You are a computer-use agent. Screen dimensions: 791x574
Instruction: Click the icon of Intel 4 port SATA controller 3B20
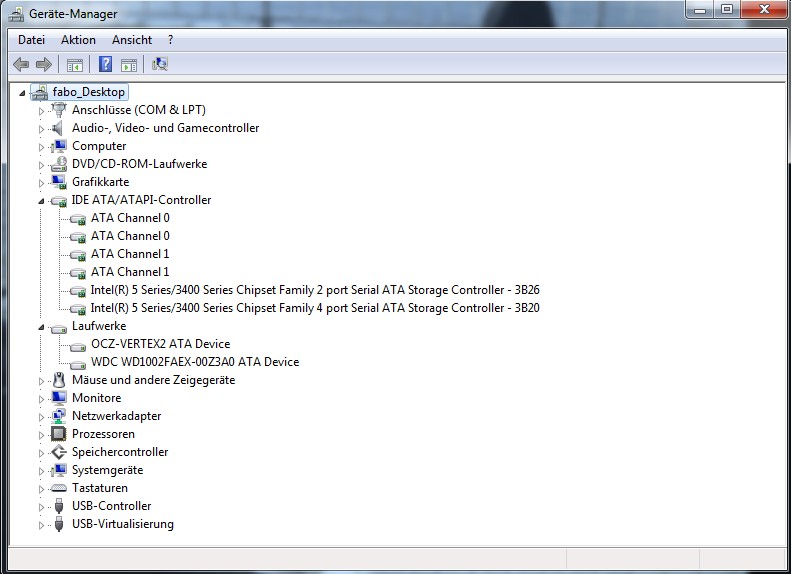(x=78, y=309)
